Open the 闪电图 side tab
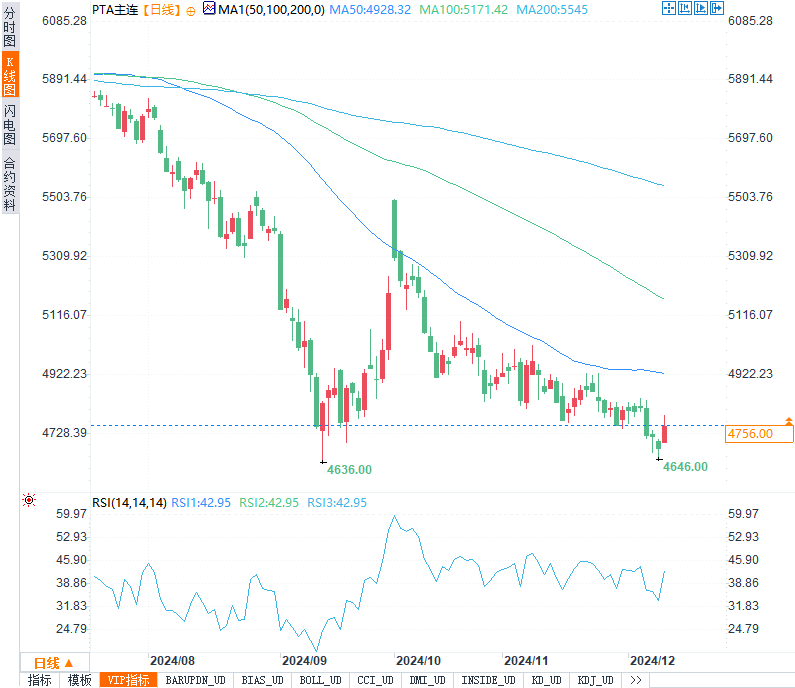Image resolution: width=795 pixels, height=688 pixels. [9, 124]
